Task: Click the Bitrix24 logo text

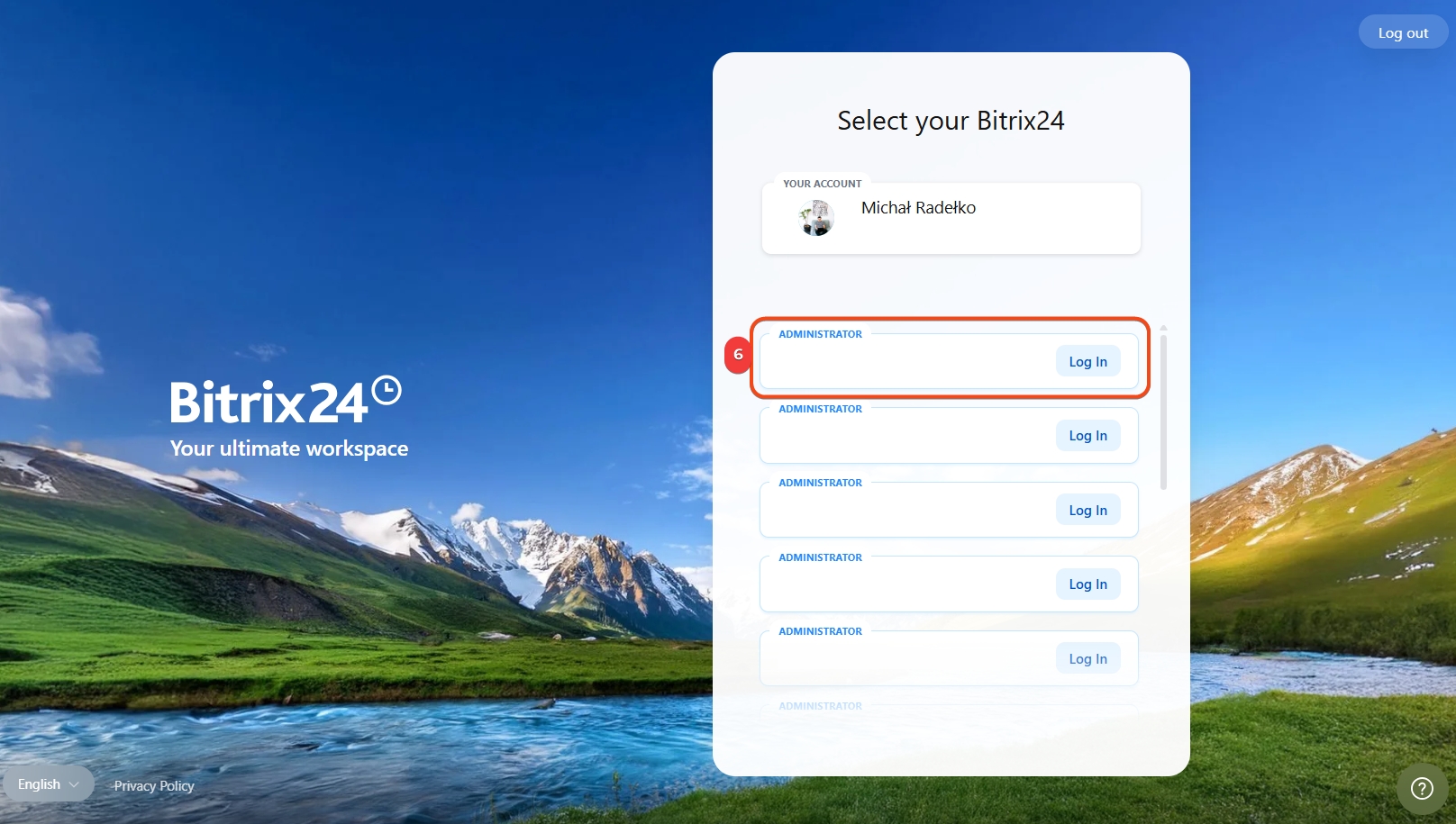Action: point(268,402)
